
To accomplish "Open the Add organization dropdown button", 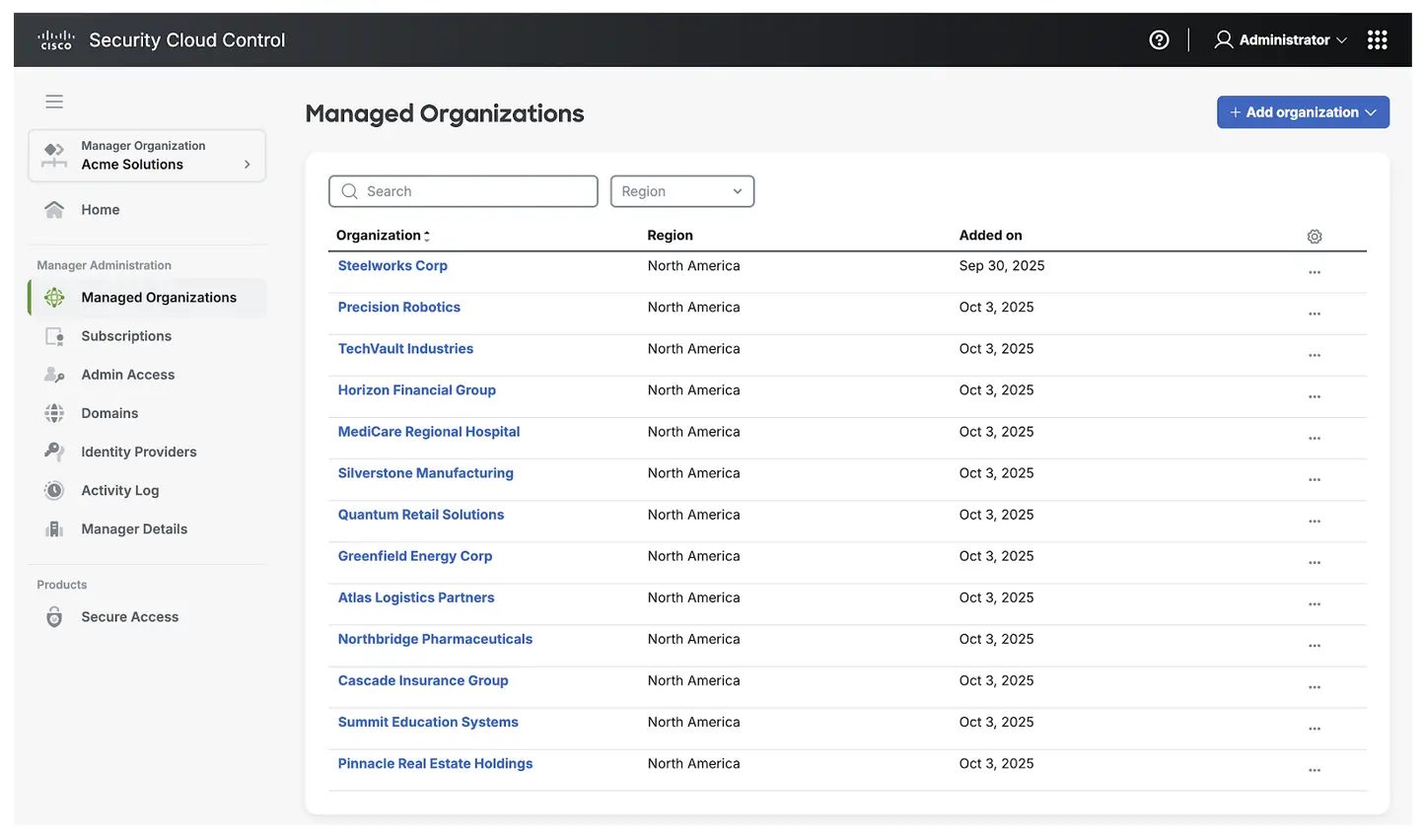I will (1302, 111).
